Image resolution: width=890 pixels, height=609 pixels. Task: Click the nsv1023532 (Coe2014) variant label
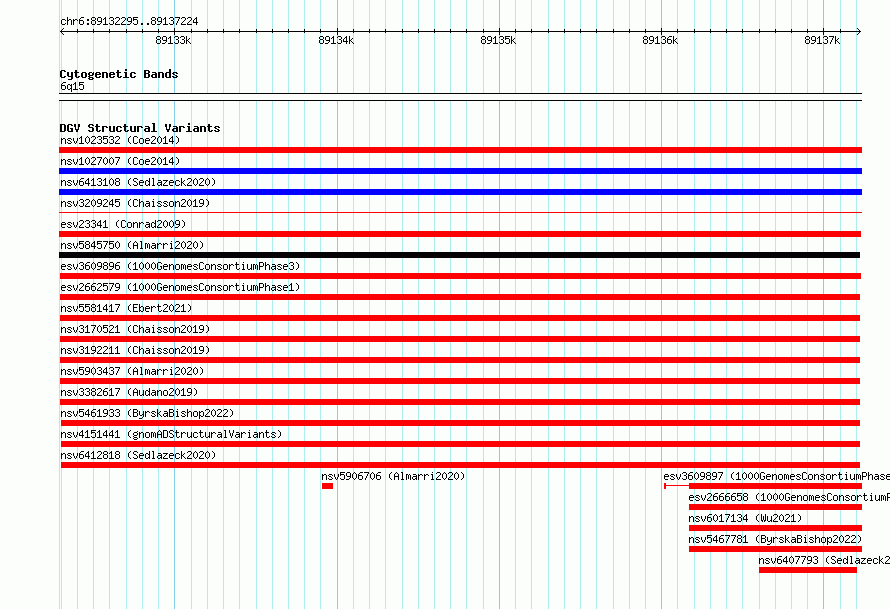[120, 140]
